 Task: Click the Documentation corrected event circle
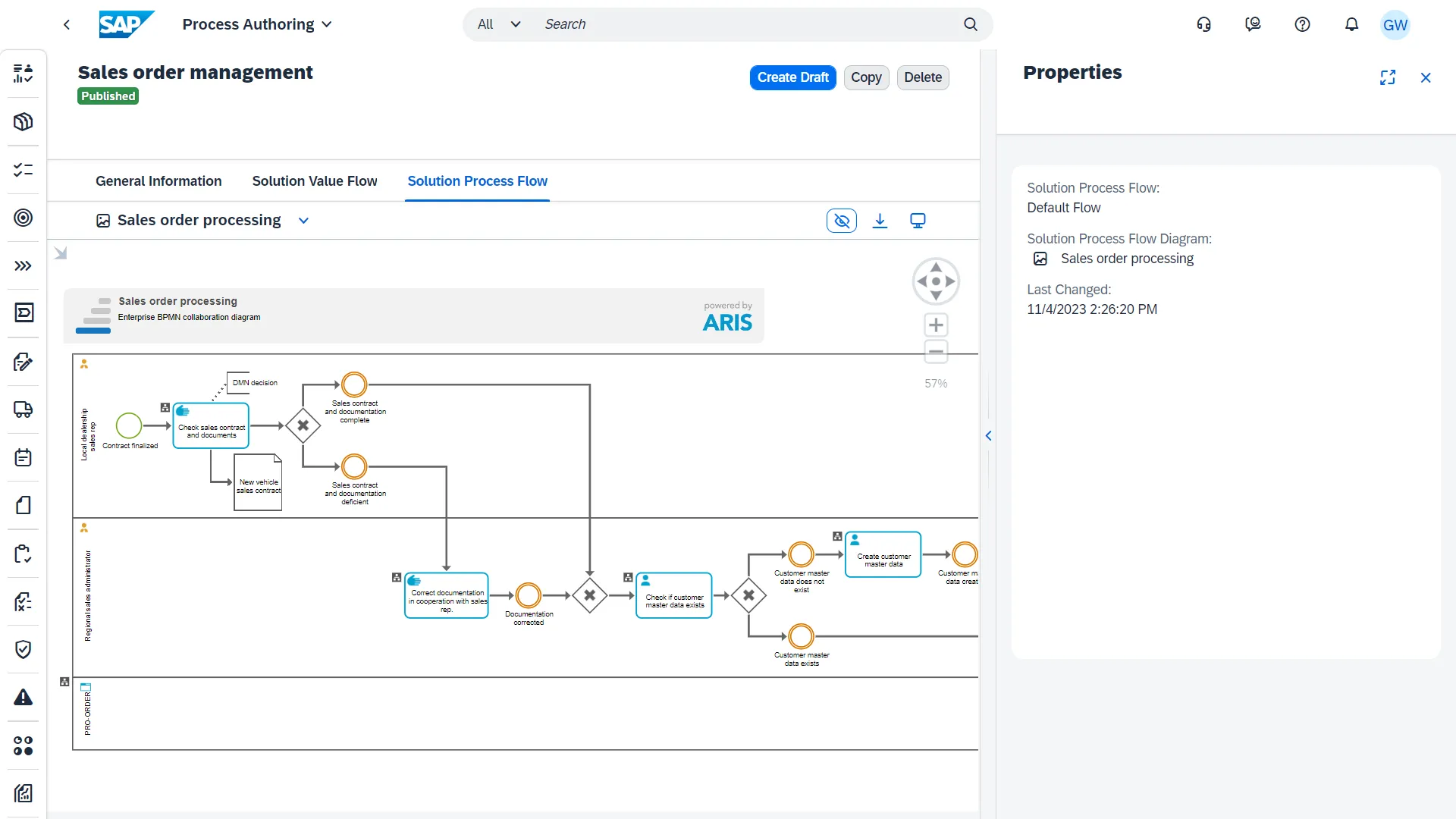pyautogui.click(x=529, y=595)
